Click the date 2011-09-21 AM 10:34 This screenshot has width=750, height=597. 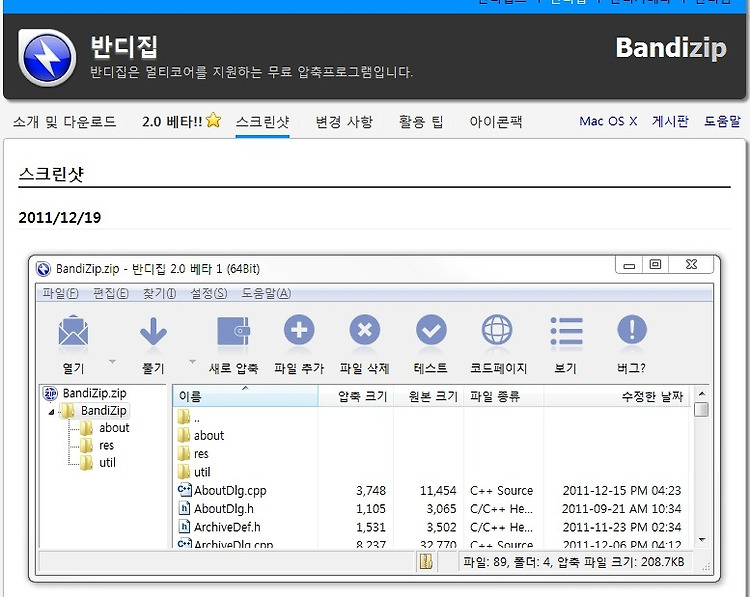(x=621, y=509)
